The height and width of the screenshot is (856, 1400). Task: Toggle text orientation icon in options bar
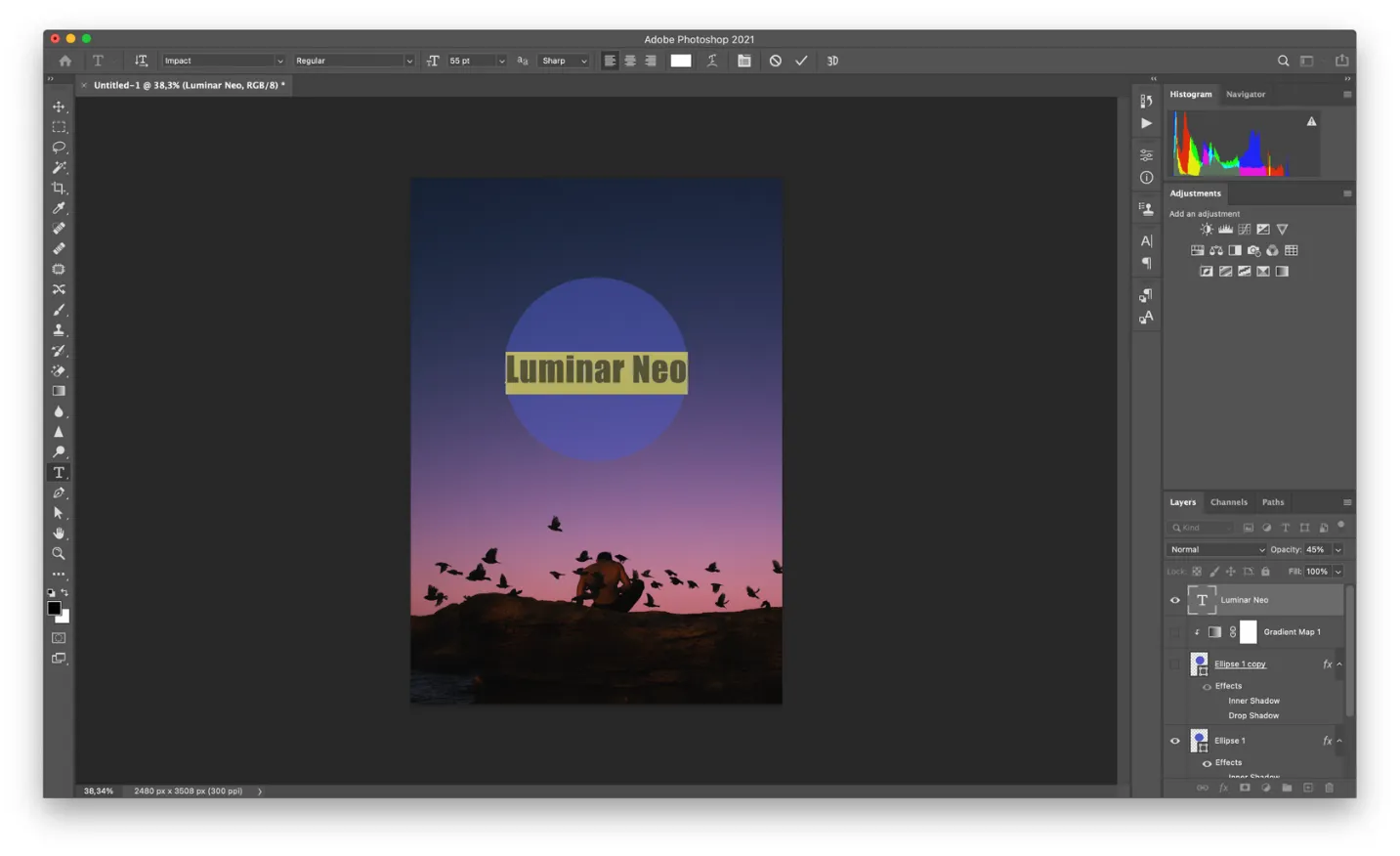(x=141, y=61)
